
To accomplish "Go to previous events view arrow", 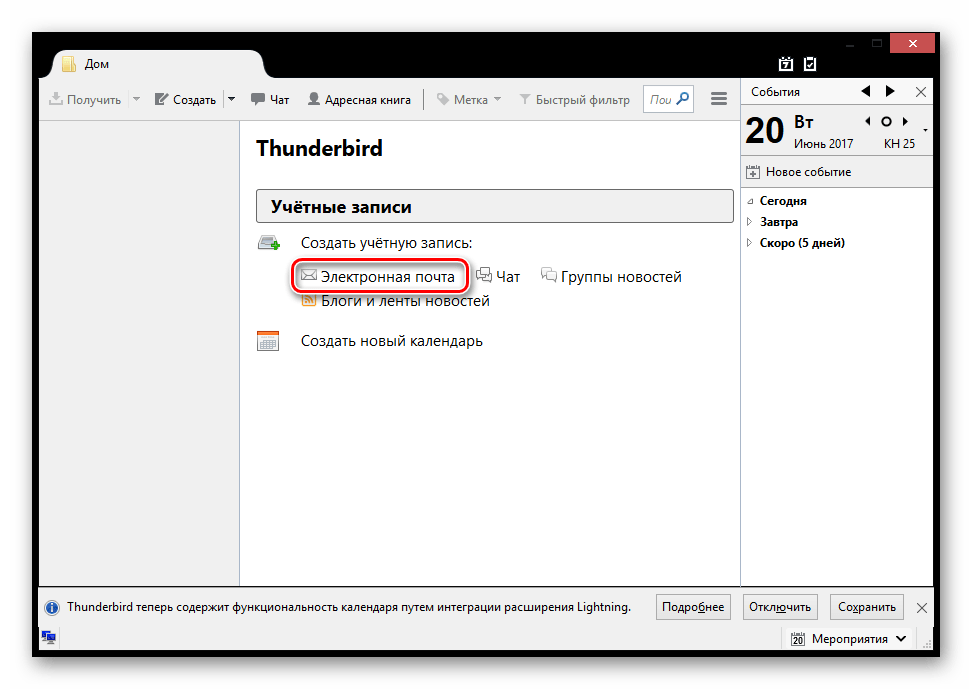I will tap(866, 92).
